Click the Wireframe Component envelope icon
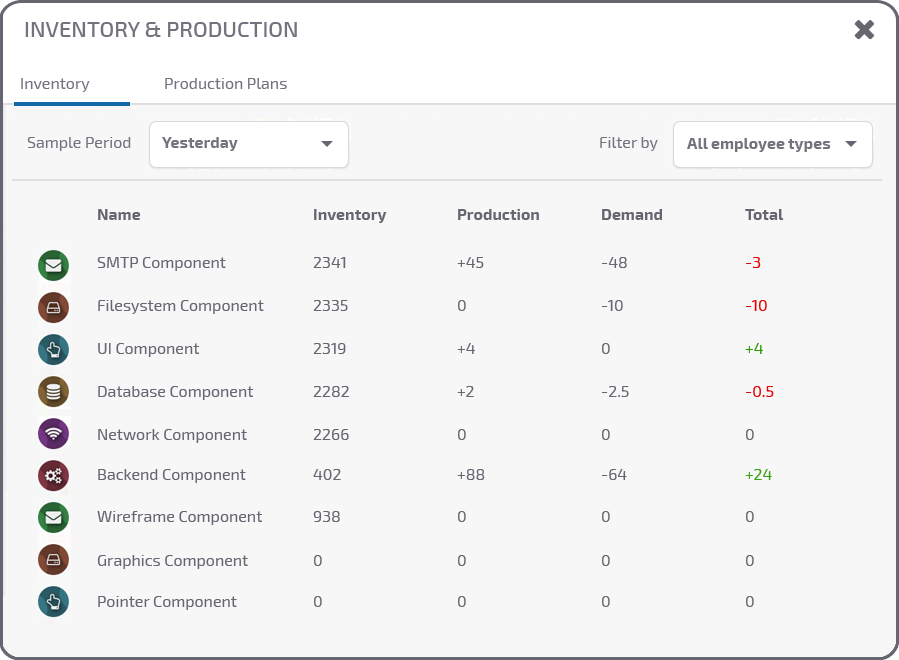The width and height of the screenshot is (899, 660). point(53,517)
